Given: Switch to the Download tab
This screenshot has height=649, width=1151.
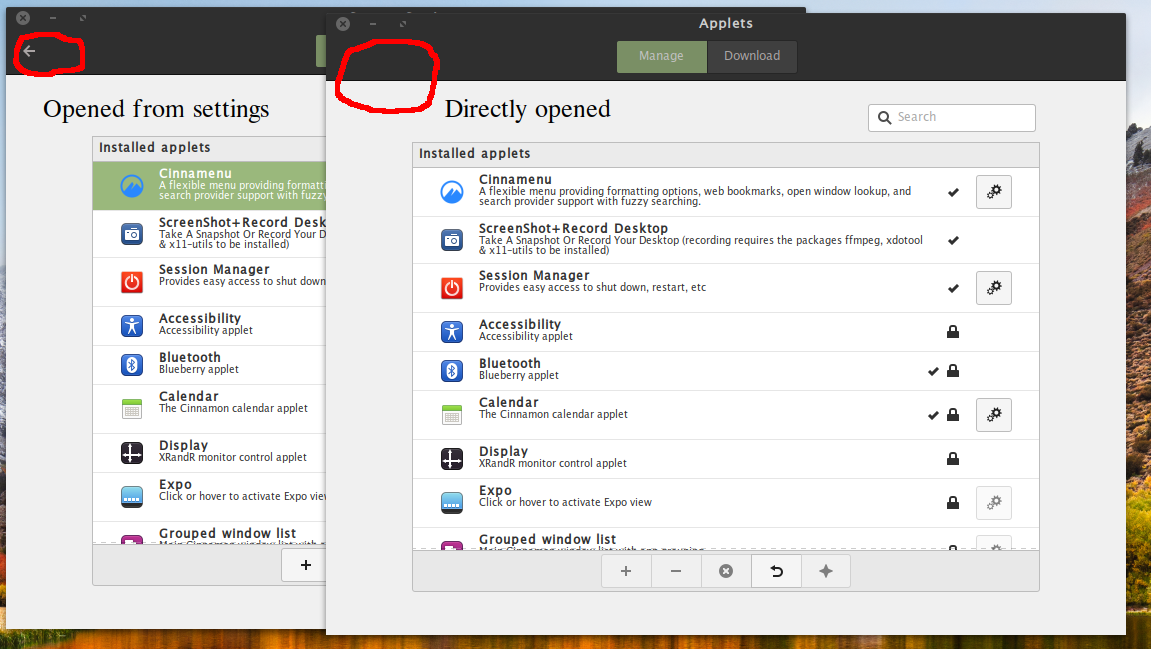Looking at the screenshot, I should pyautogui.click(x=752, y=56).
